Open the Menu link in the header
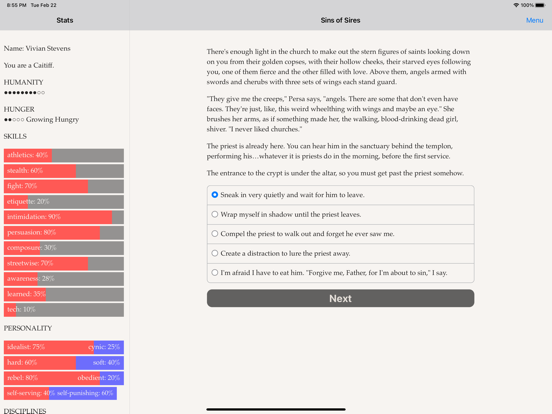Image resolution: width=552 pixels, height=414 pixels. tap(534, 20)
